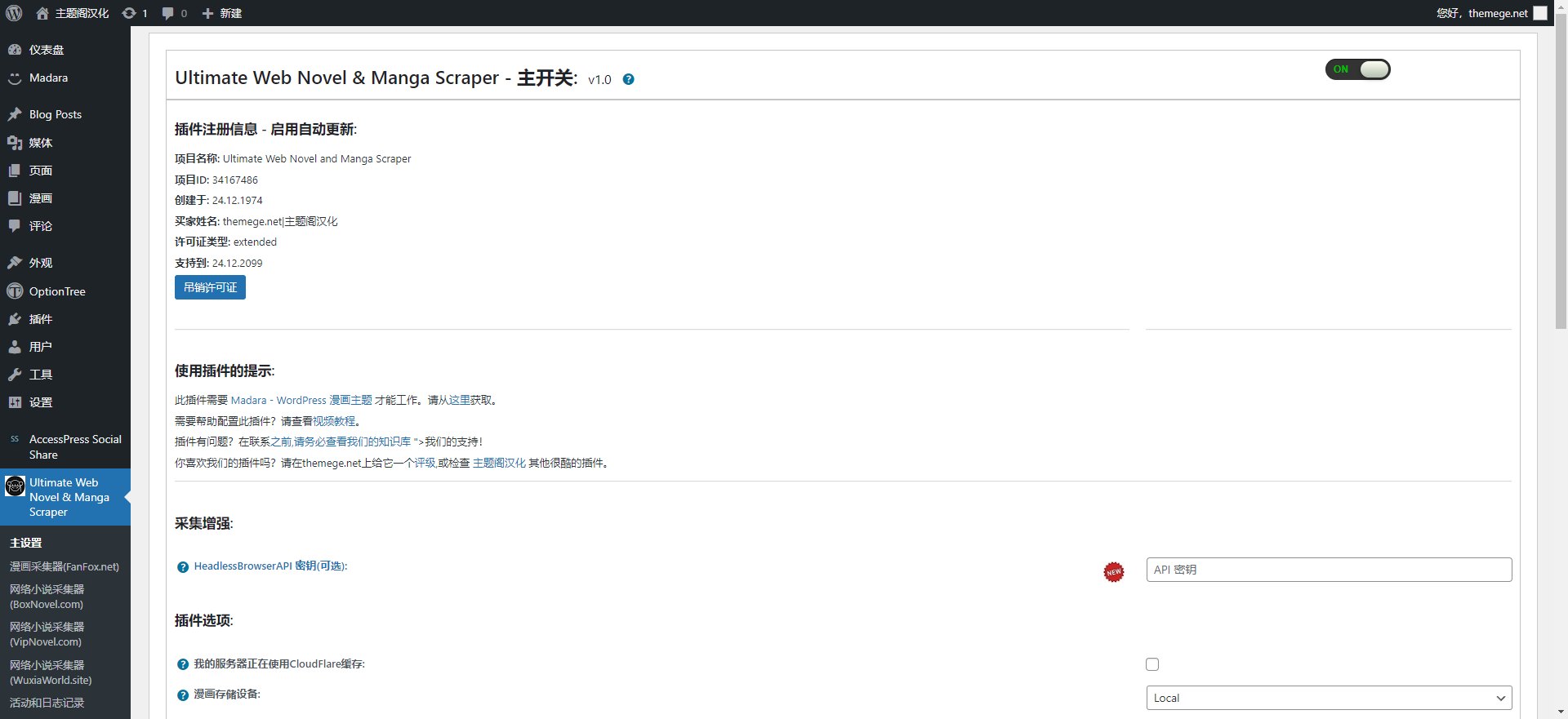The image size is (1568, 719).
Task: Click the 评论 comment icon
Action: point(15,226)
